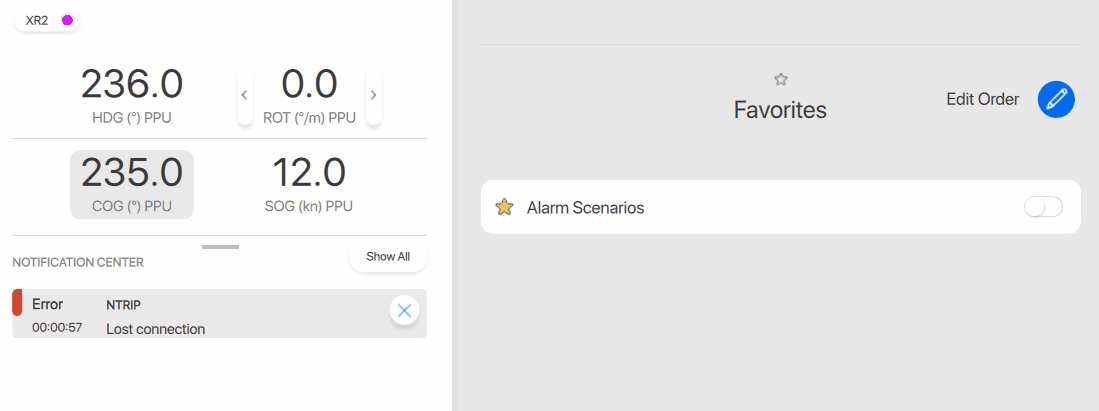Click the HDG 236.0 heading readout
The image size is (1099, 411).
[x=132, y=95]
